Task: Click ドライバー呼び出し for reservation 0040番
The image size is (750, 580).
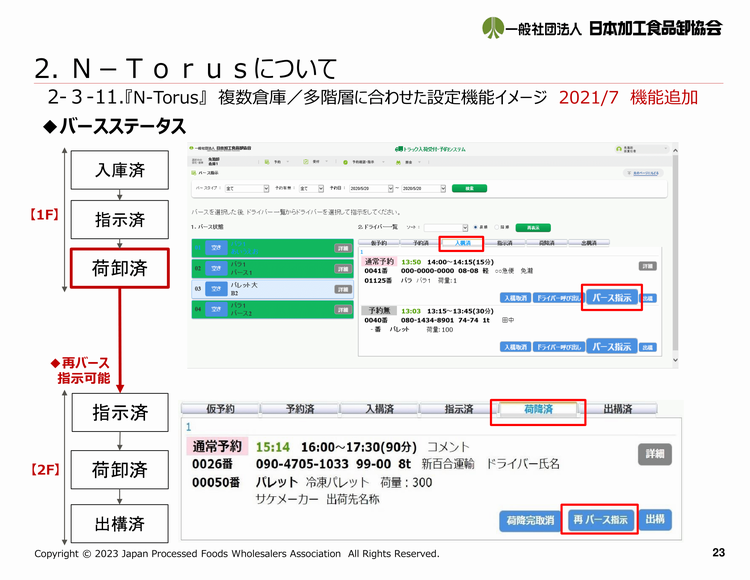Action: 558,347
